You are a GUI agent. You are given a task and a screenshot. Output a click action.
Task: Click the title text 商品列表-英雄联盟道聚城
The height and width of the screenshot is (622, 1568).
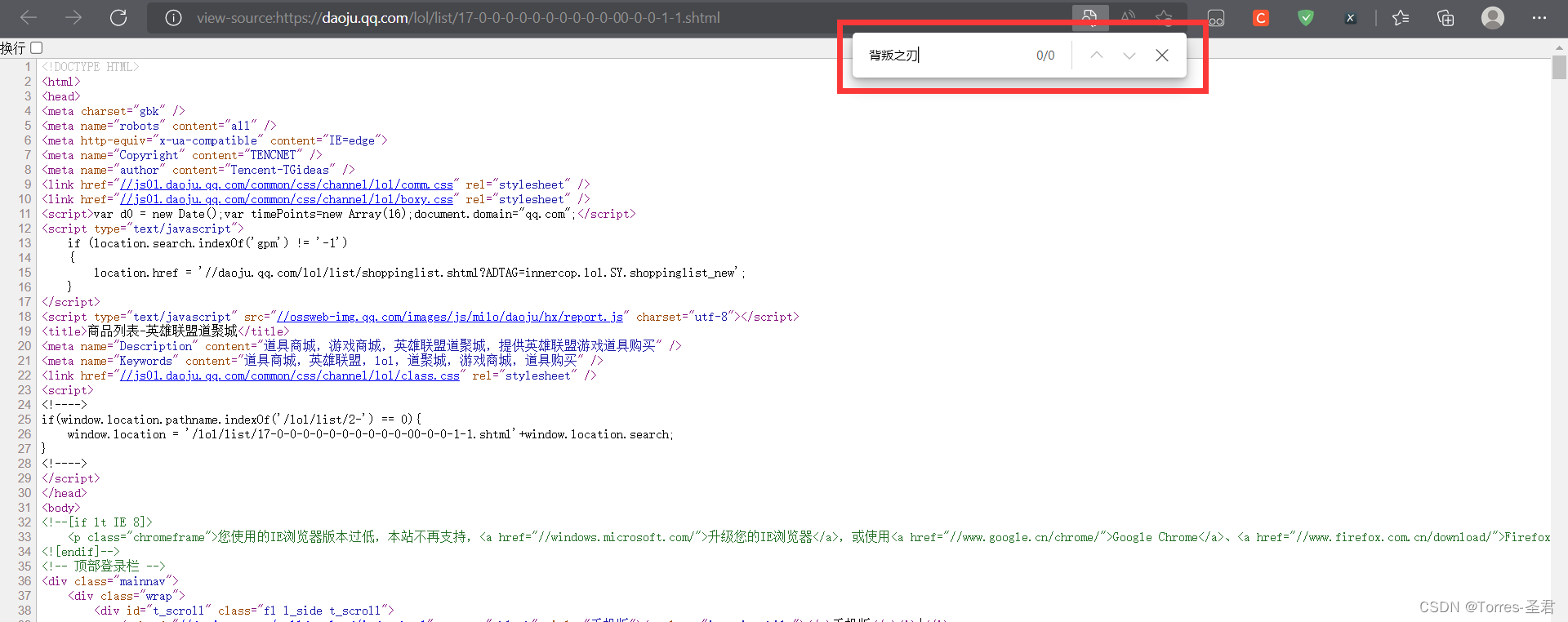[163, 331]
